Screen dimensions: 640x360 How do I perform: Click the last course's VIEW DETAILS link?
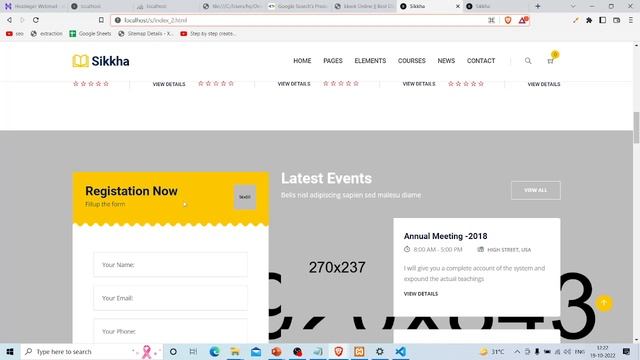[544, 84]
